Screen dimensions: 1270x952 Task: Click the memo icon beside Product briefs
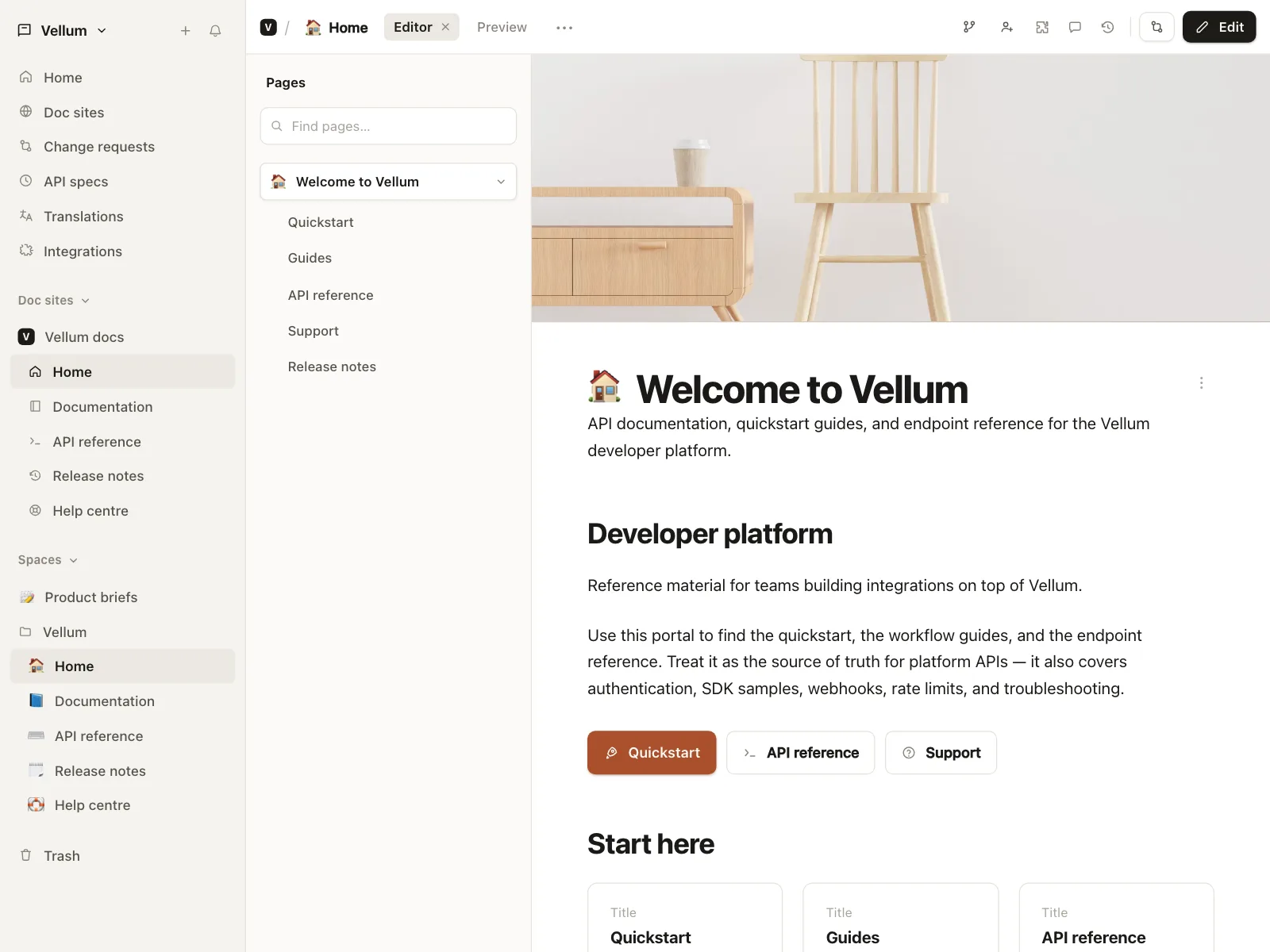point(27,597)
